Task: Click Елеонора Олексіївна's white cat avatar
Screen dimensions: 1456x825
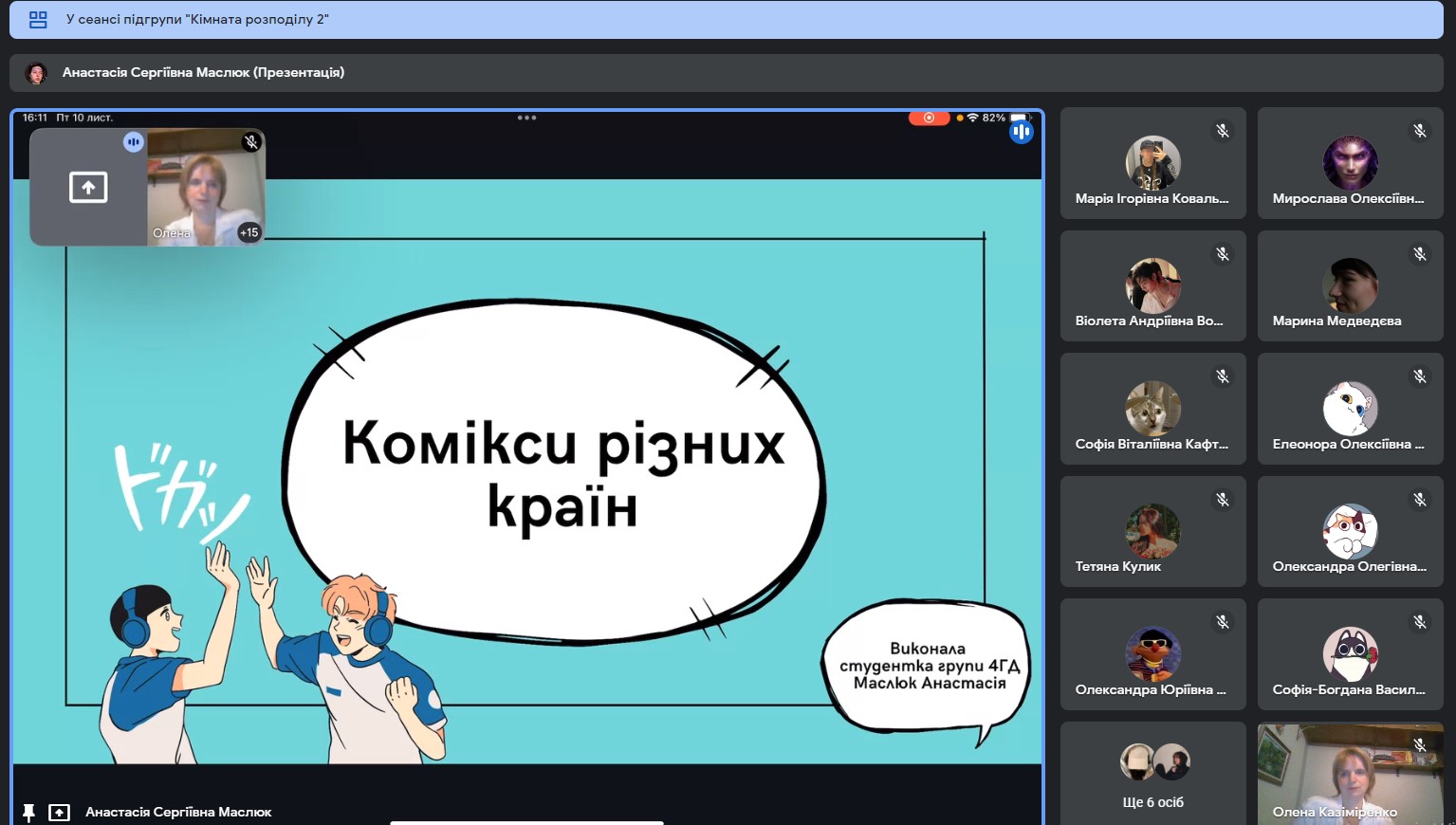Action: click(x=1350, y=408)
